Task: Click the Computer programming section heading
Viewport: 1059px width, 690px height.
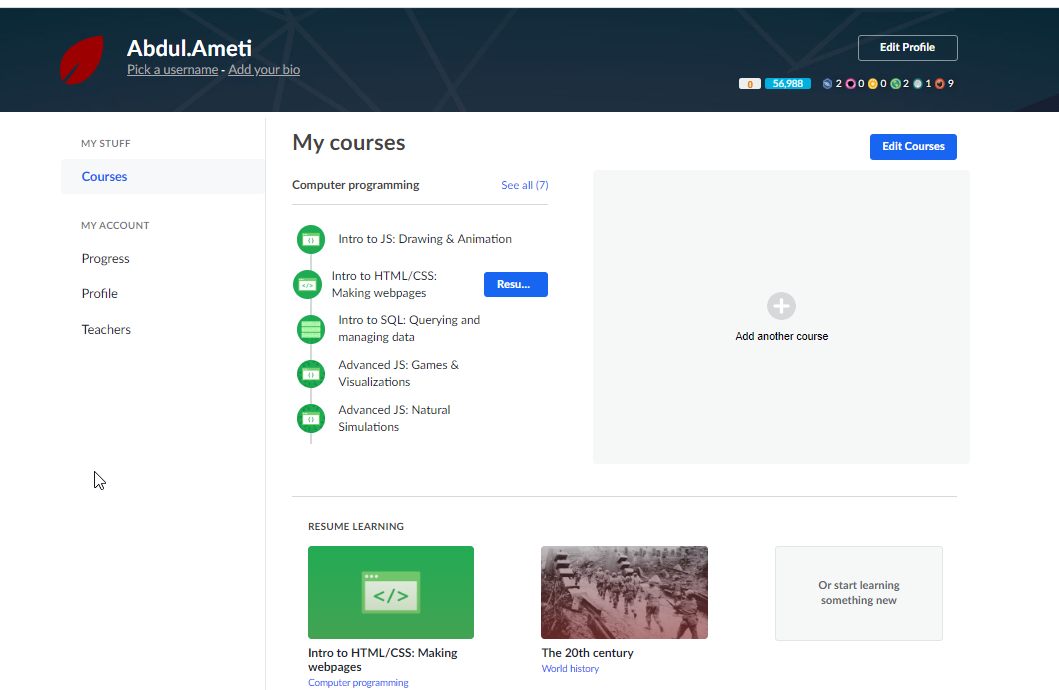Action: [x=355, y=185]
